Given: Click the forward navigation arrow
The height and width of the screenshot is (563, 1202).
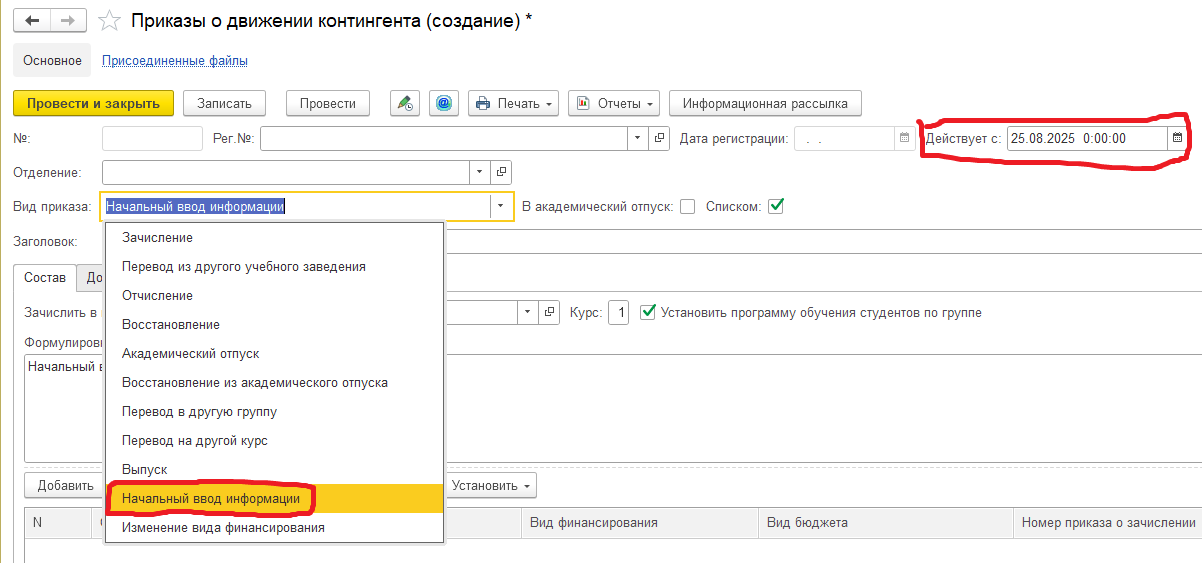Looking at the screenshot, I should coord(68,21).
